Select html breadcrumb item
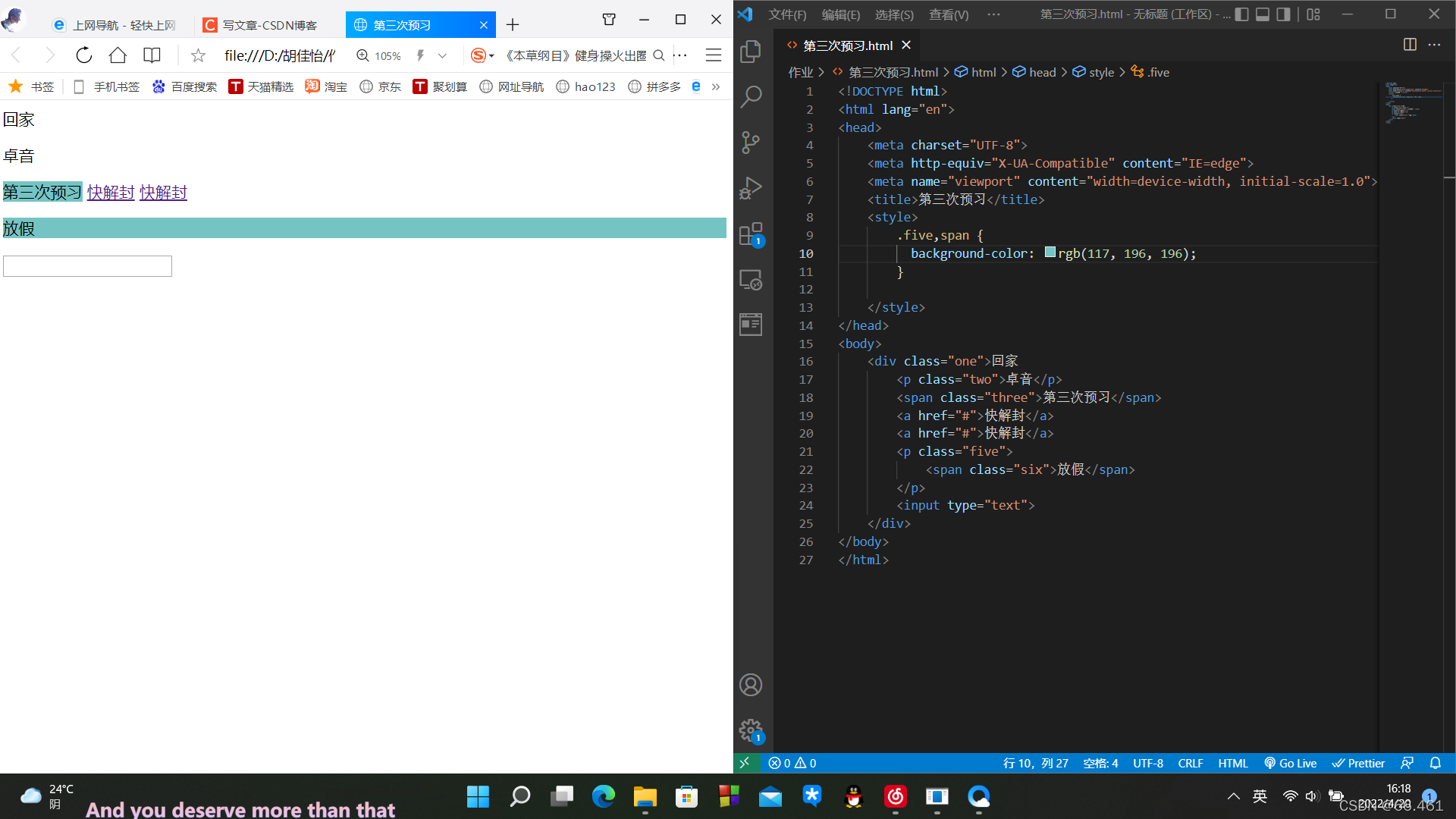 point(975,72)
